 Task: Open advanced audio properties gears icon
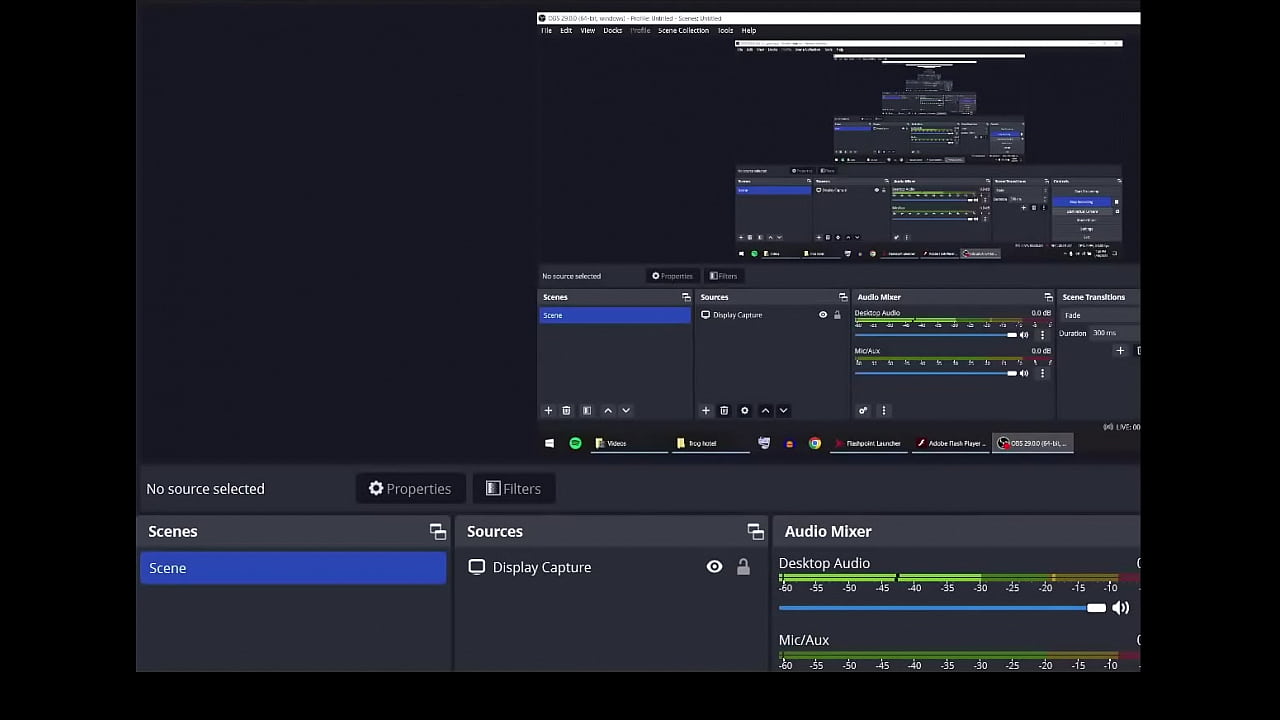pyautogui.click(x=863, y=411)
